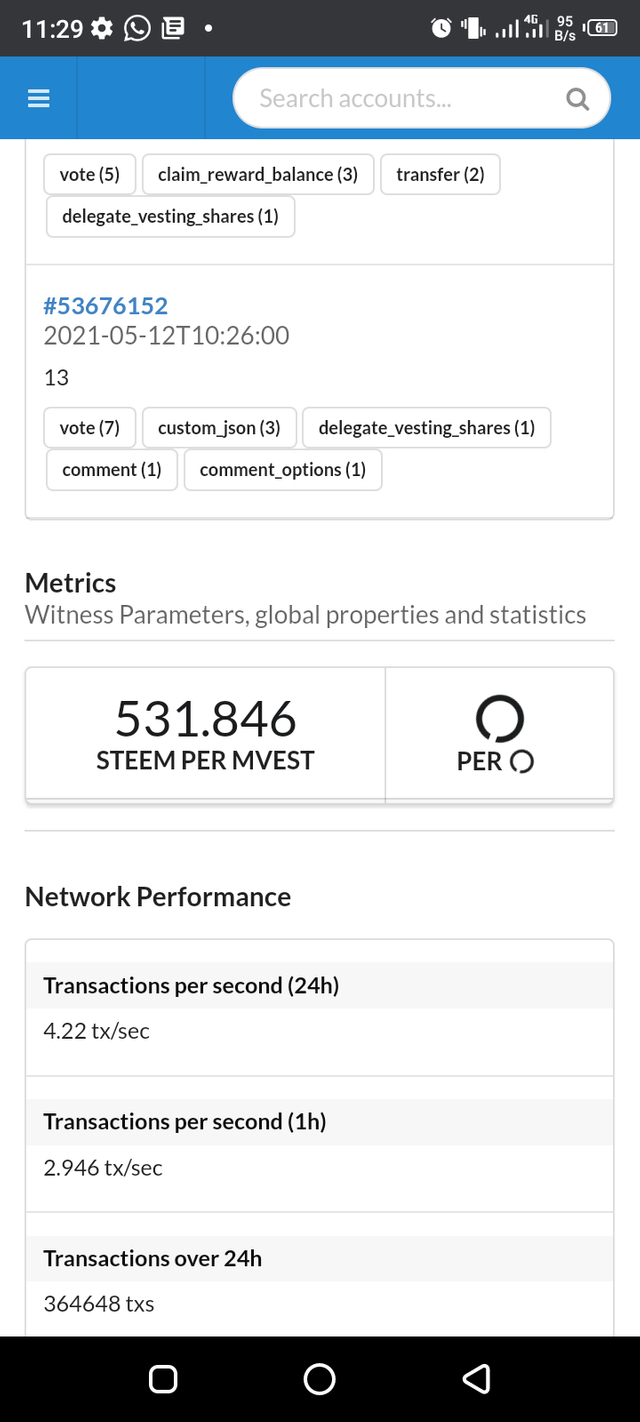Tap the settings gear status bar icon
Viewport: 640px width, 1422px height.
click(x=102, y=28)
